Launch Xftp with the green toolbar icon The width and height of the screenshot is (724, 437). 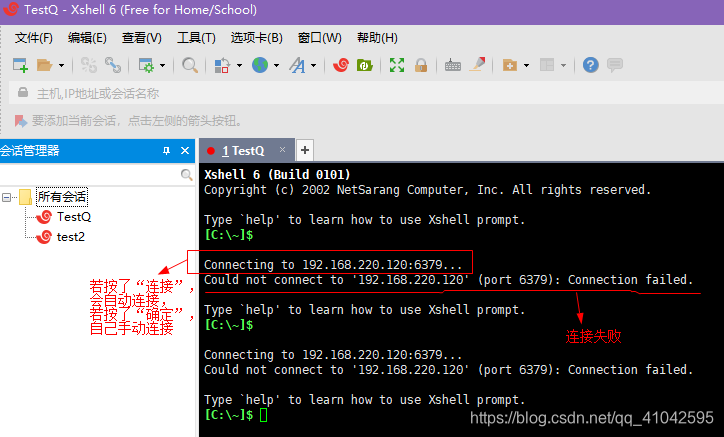coord(364,65)
